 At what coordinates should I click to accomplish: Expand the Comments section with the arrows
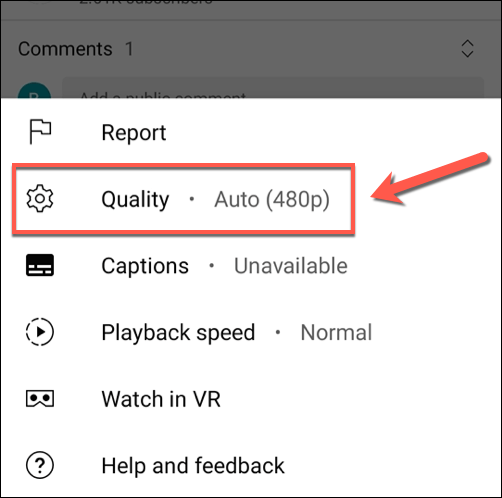click(467, 49)
